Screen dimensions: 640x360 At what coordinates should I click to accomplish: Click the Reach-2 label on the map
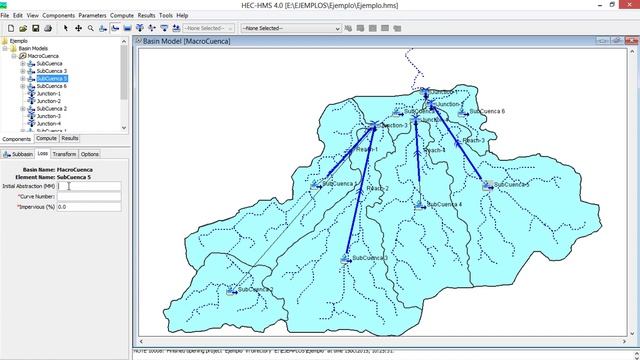[x=378, y=188]
